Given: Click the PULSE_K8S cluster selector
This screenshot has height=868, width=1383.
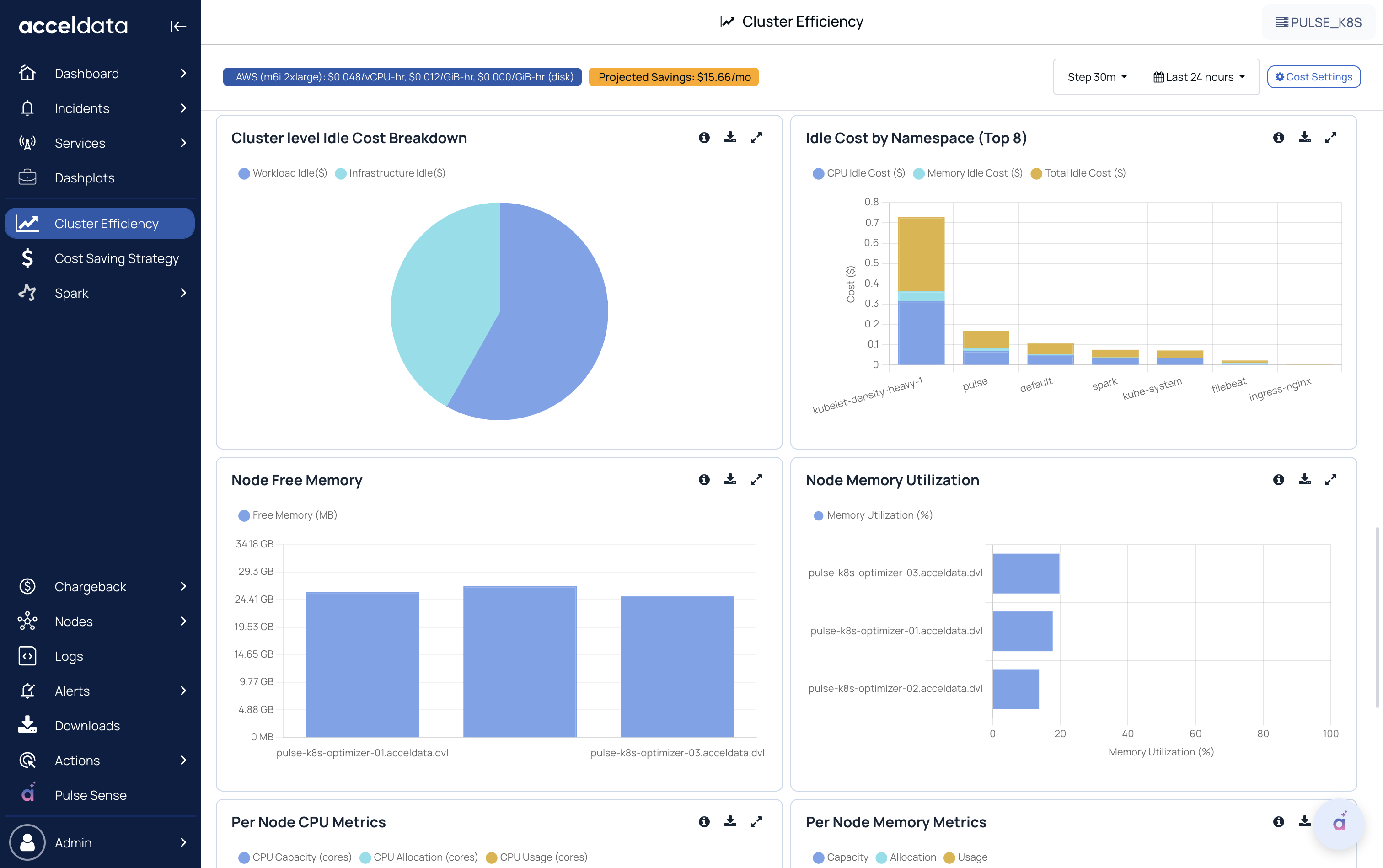Looking at the screenshot, I should (x=1318, y=22).
